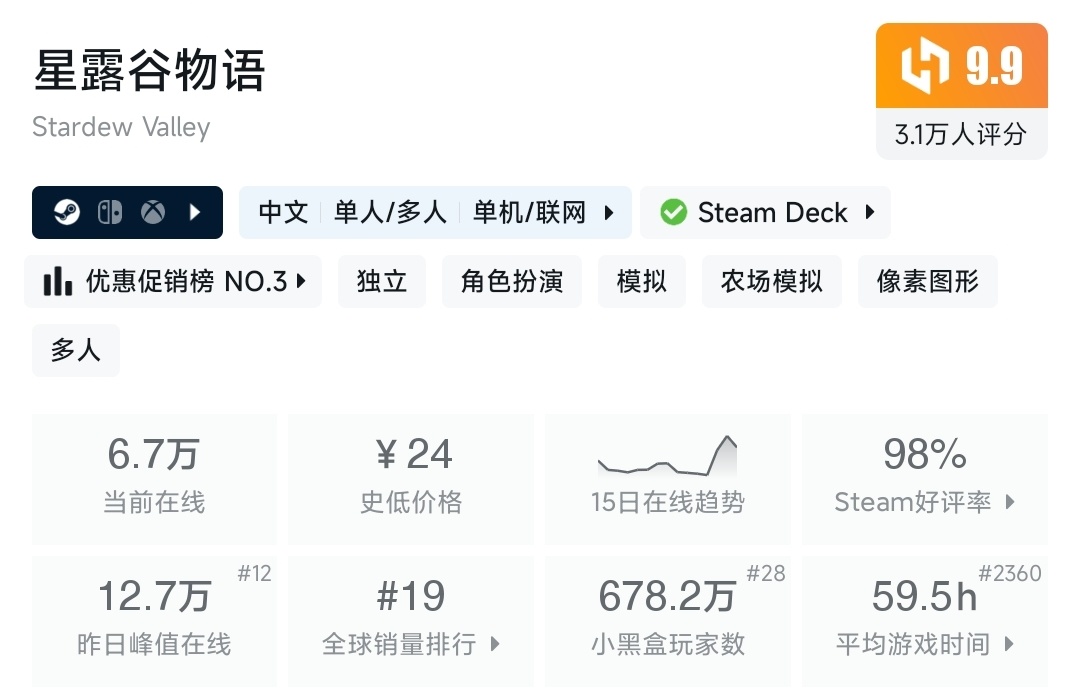Expand Steam Deck compatibility details

[x=869, y=212]
